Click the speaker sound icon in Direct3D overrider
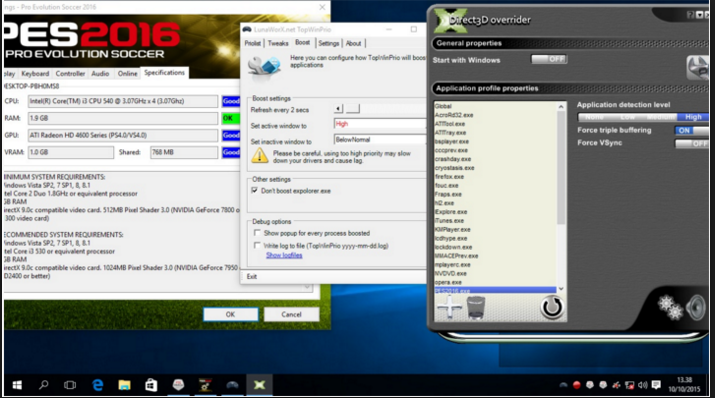The image size is (715, 398). coord(696,307)
